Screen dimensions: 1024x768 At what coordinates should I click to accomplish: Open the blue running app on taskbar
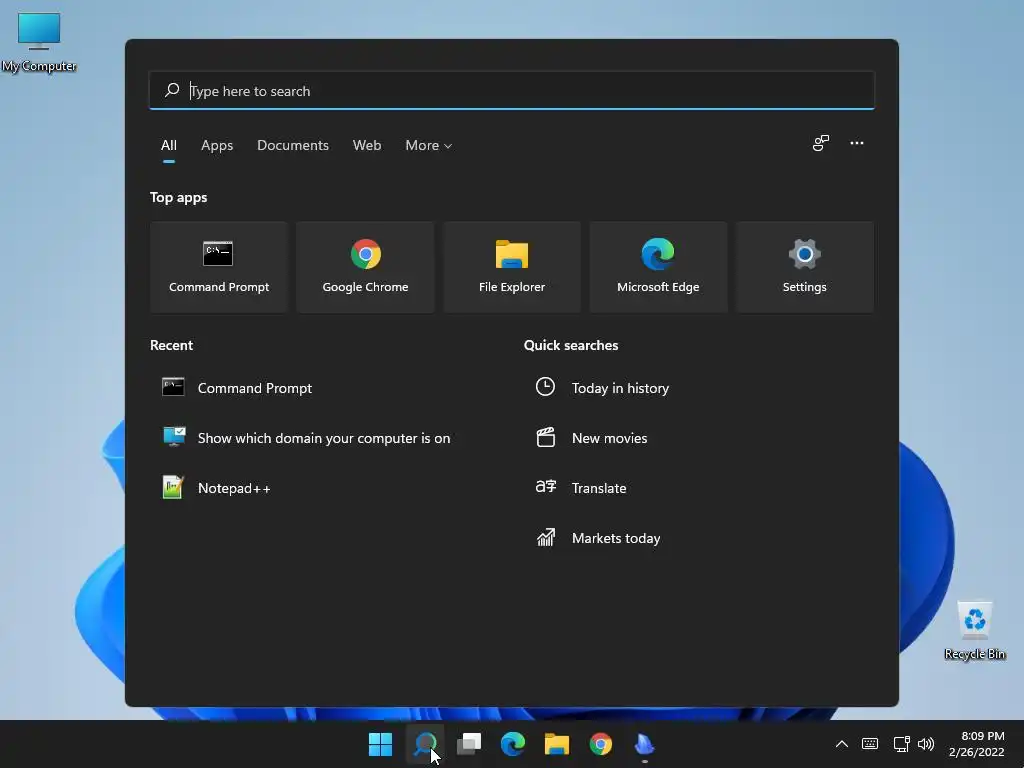tap(644, 744)
